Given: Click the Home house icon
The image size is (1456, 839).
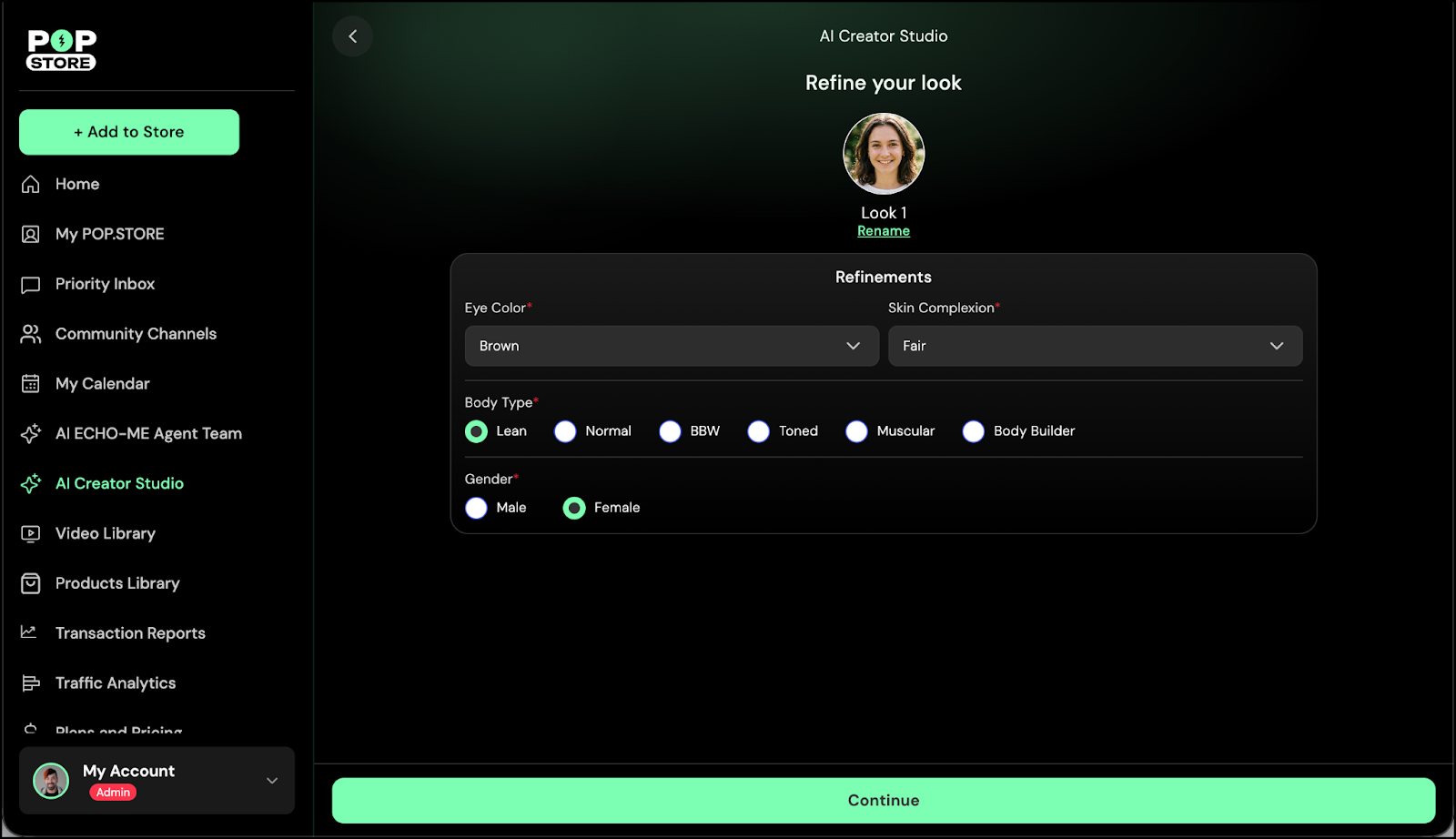Looking at the screenshot, I should coord(31,185).
